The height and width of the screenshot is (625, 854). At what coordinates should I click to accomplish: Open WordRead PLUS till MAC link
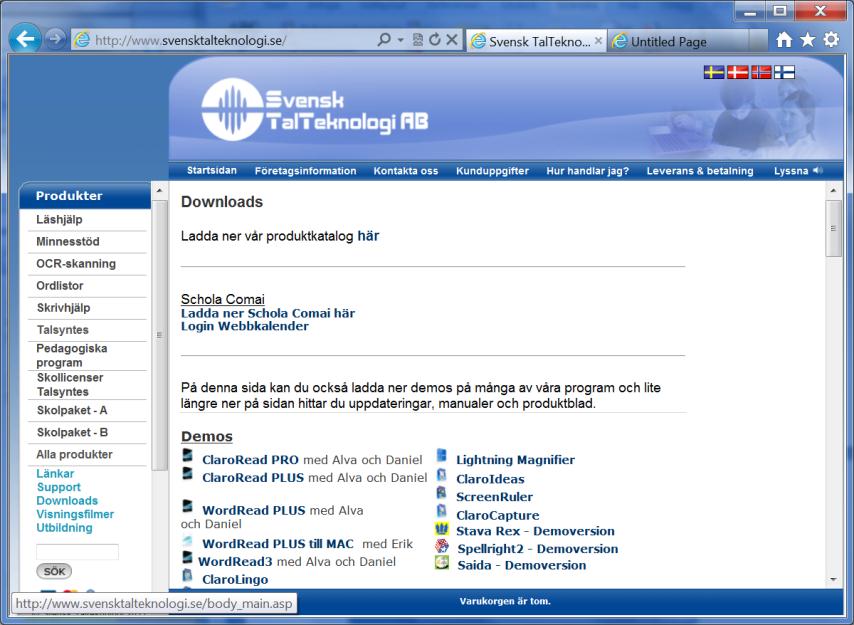tap(278, 543)
